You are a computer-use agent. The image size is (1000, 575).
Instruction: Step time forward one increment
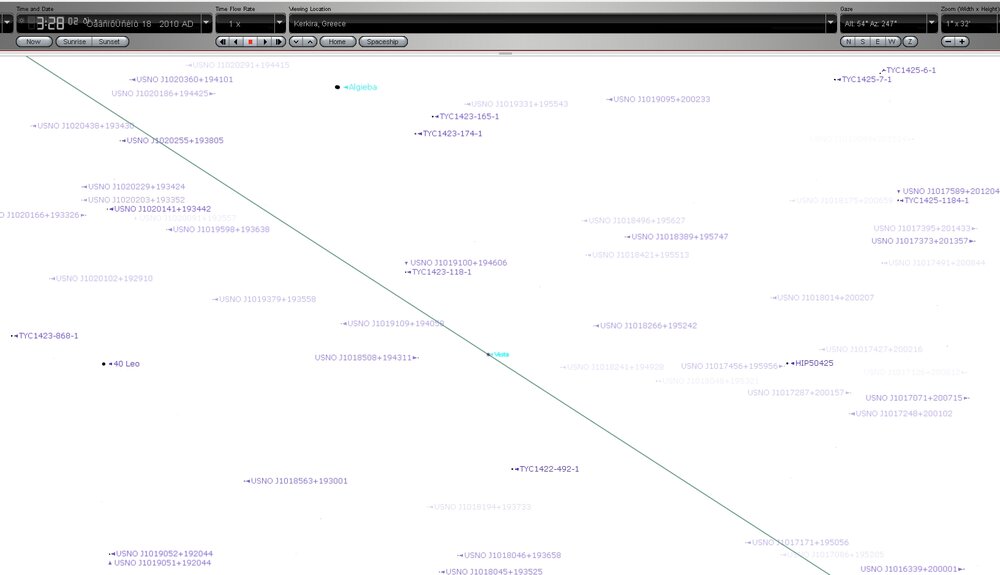pyautogui.click(x=278, y=42)
